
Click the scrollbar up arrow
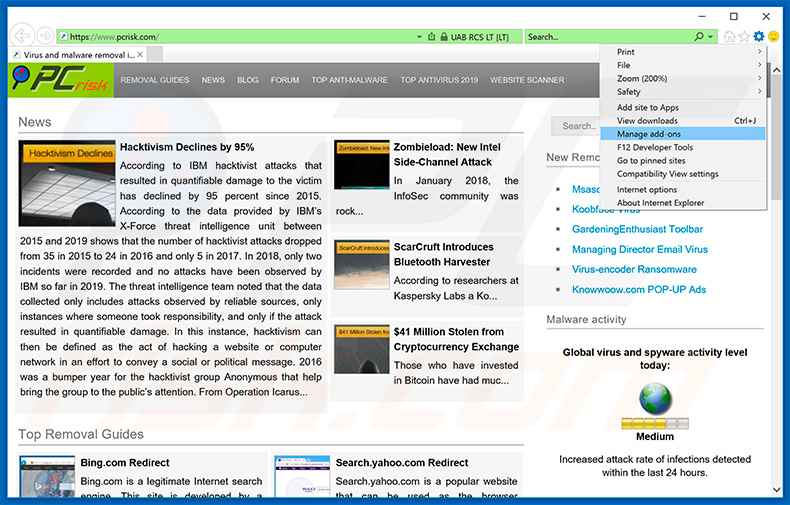tap(776, 70)
